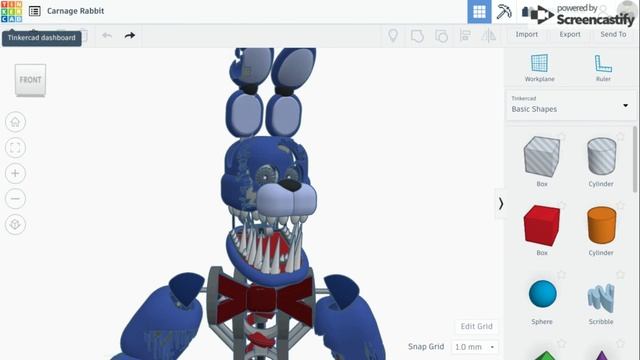Image resolution: width=640 pixels, height=360 pixels.
Task: Select the Workplane tool
Action: coord(539,68)
